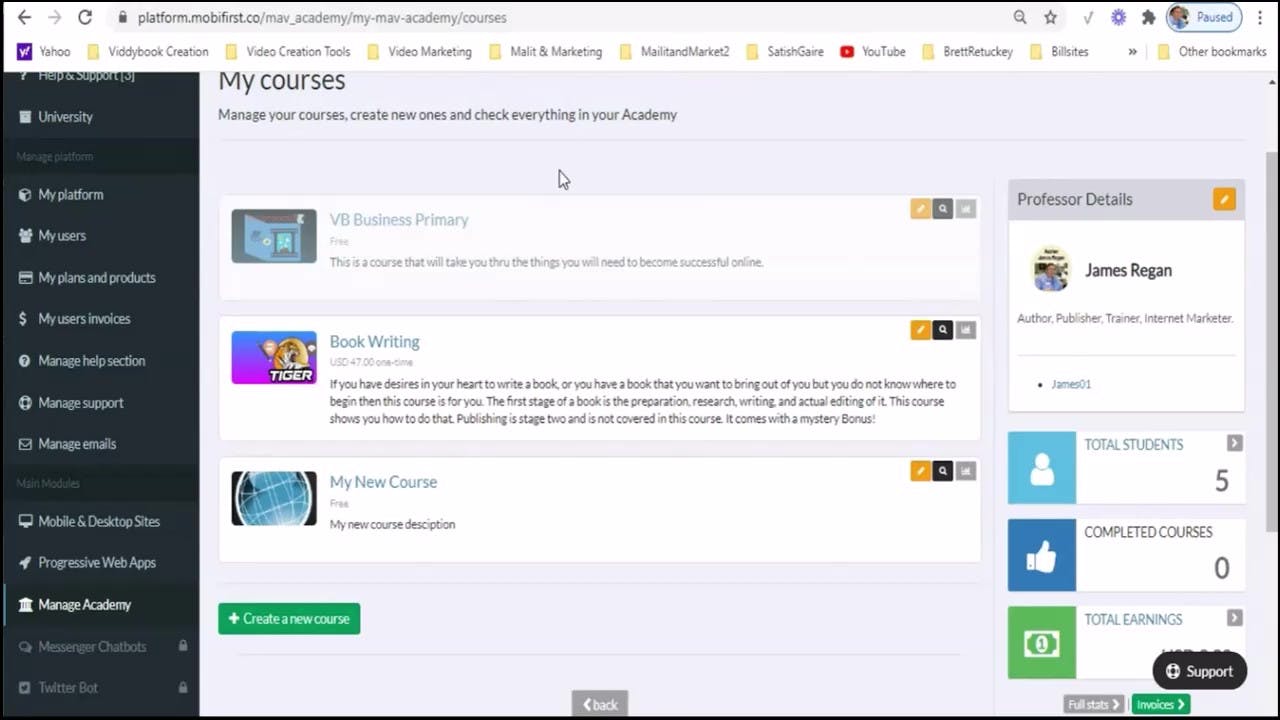1280x720 pixels.
Task: Expand Total Students with its arrow chevron
Action: pos(1235,444)
